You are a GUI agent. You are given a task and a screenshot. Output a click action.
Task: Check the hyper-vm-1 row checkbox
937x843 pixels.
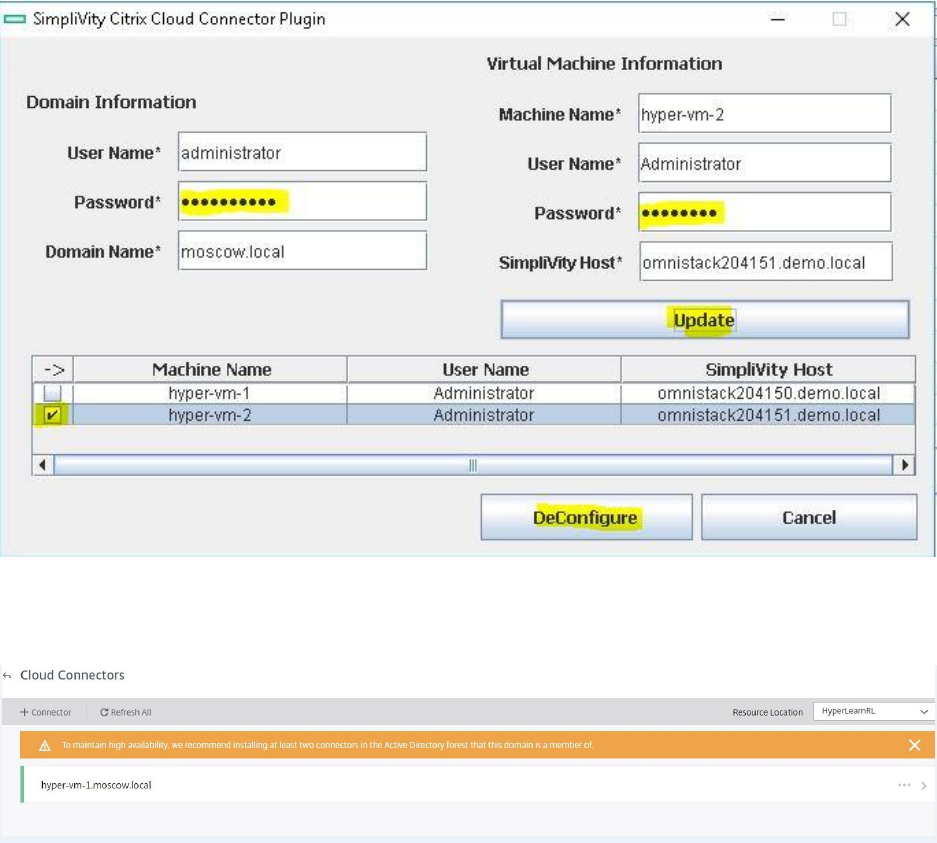coord(52,393)
